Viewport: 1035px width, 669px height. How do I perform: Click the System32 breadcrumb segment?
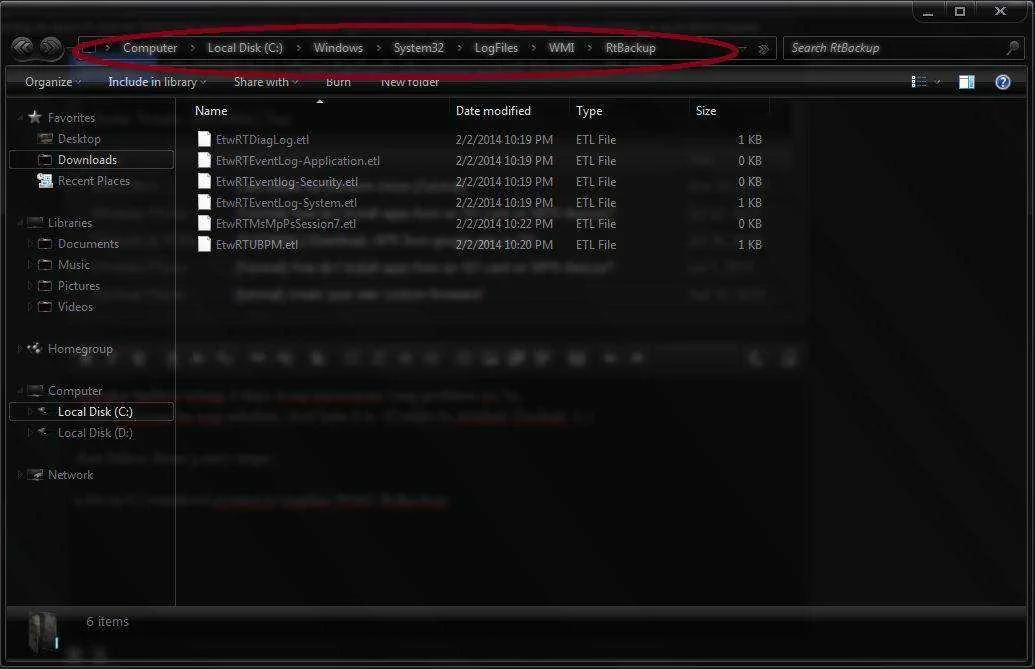pyautogui.click(x=418, y=48)
